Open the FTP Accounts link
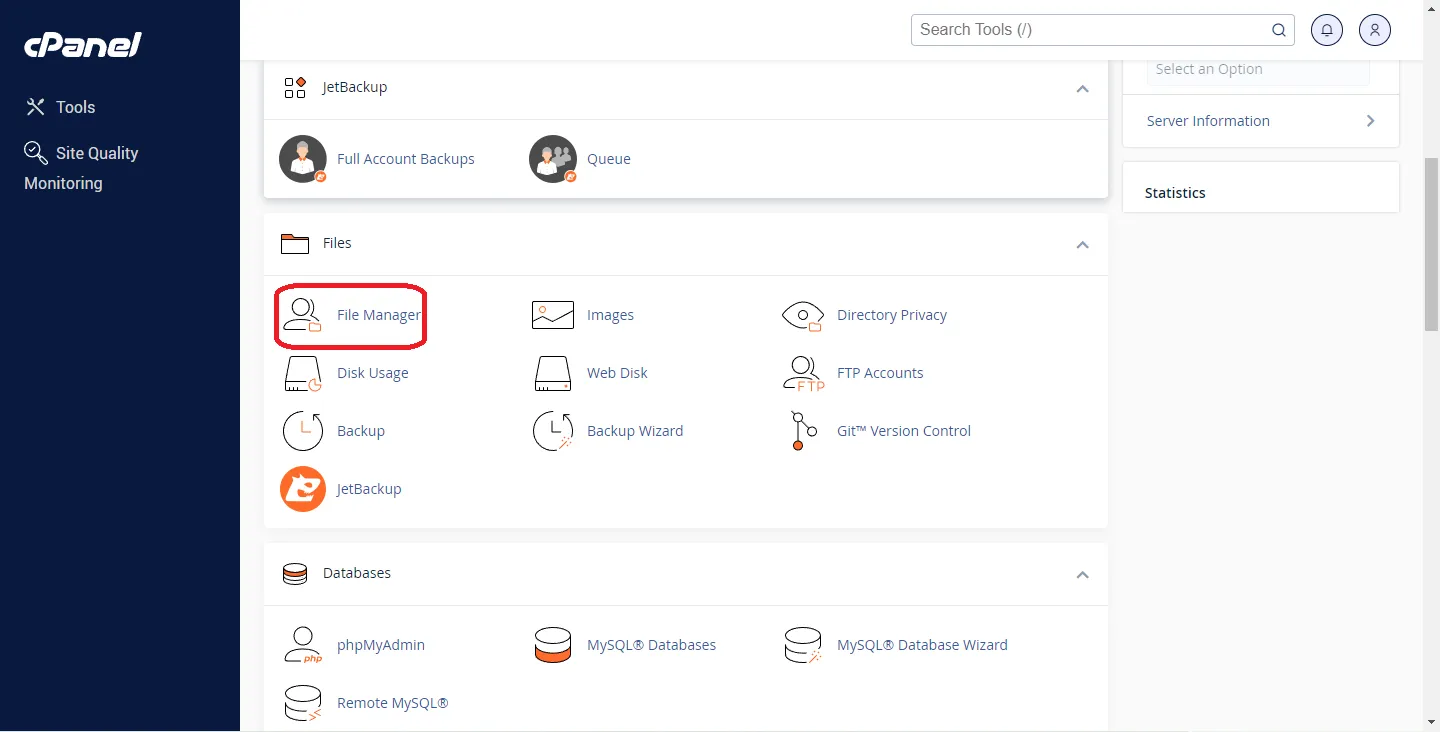1440x732 pixels. tap(880, 373)
